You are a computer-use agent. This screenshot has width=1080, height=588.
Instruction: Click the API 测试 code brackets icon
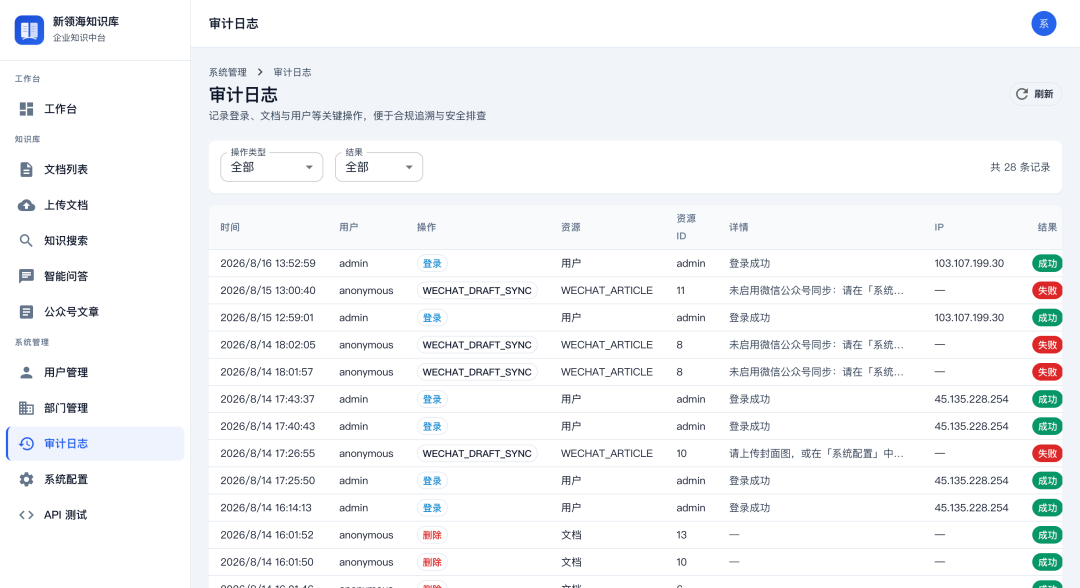coord(26,515)
